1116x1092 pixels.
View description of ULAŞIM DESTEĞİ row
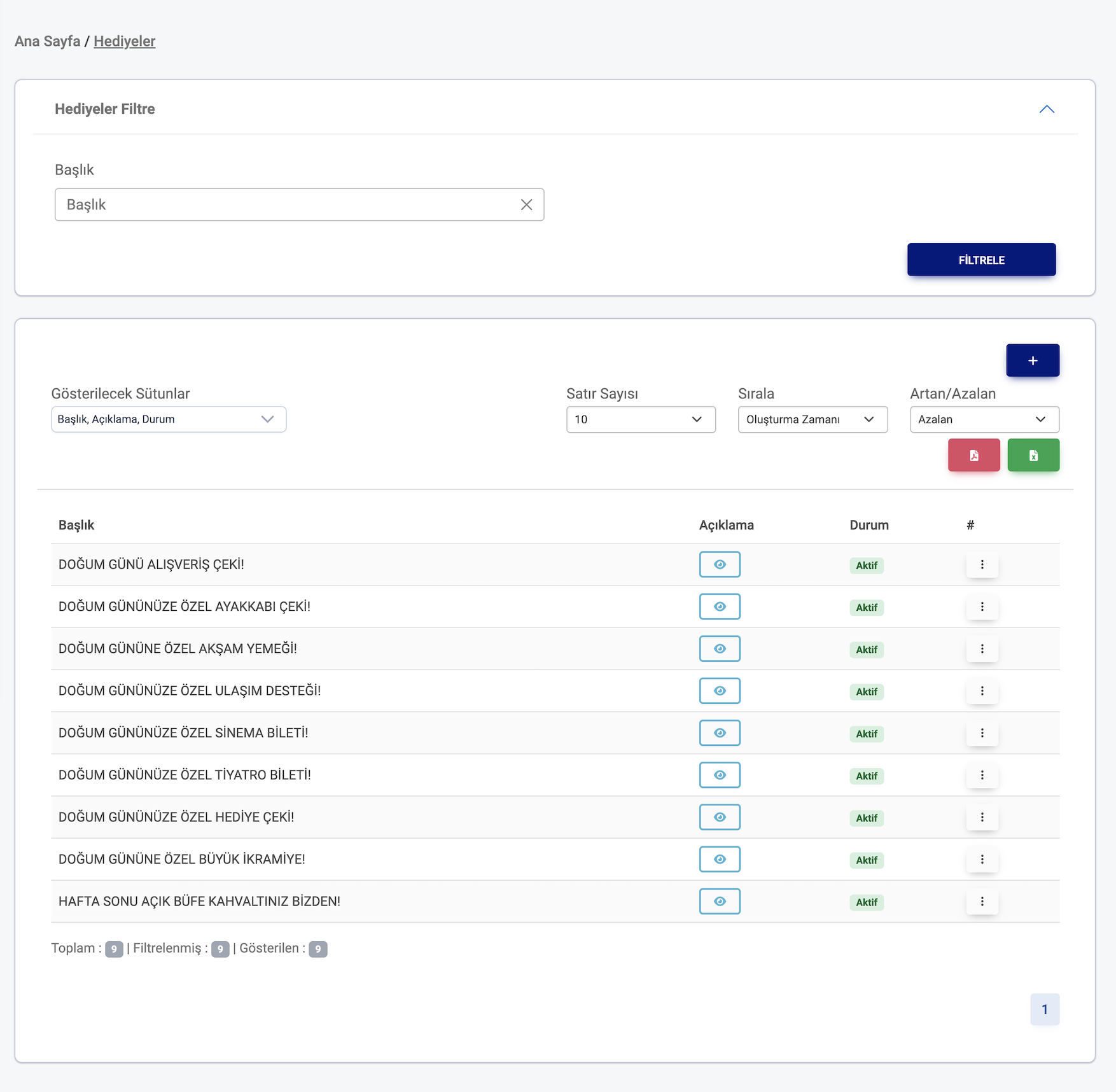pyautogui.click(x=720, y=690)
